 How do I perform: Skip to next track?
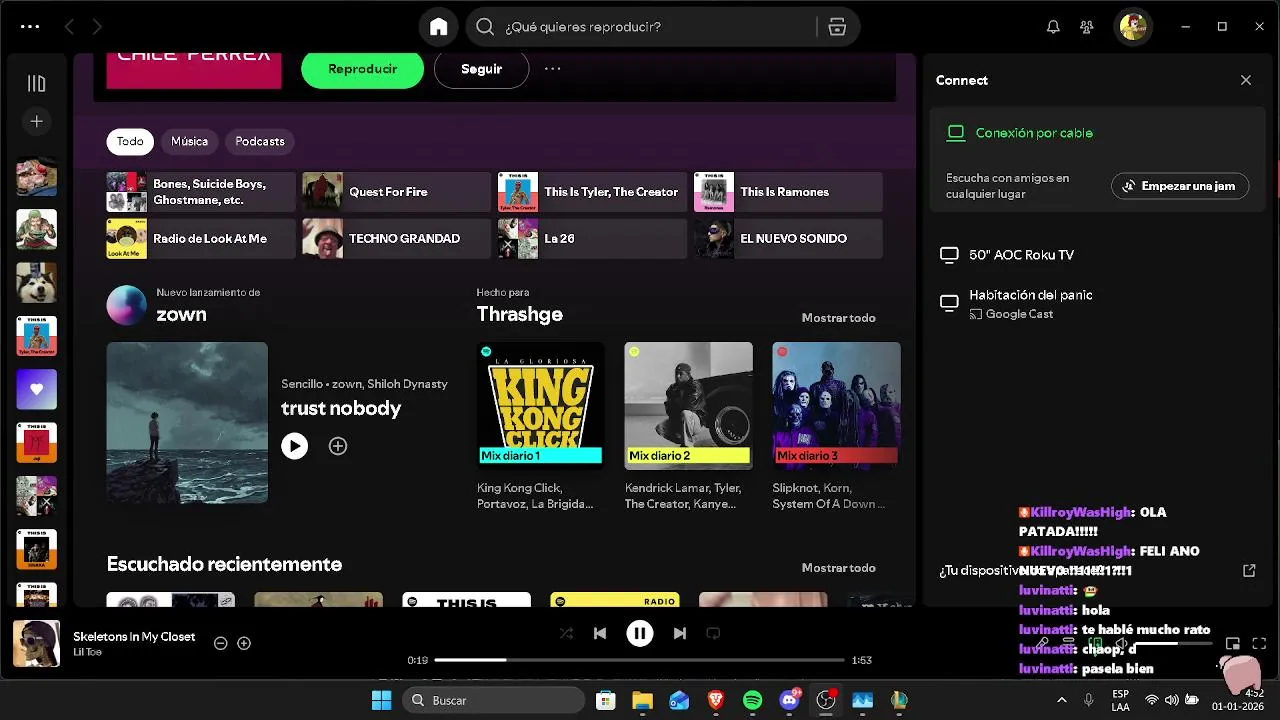[x=680, y=633]
